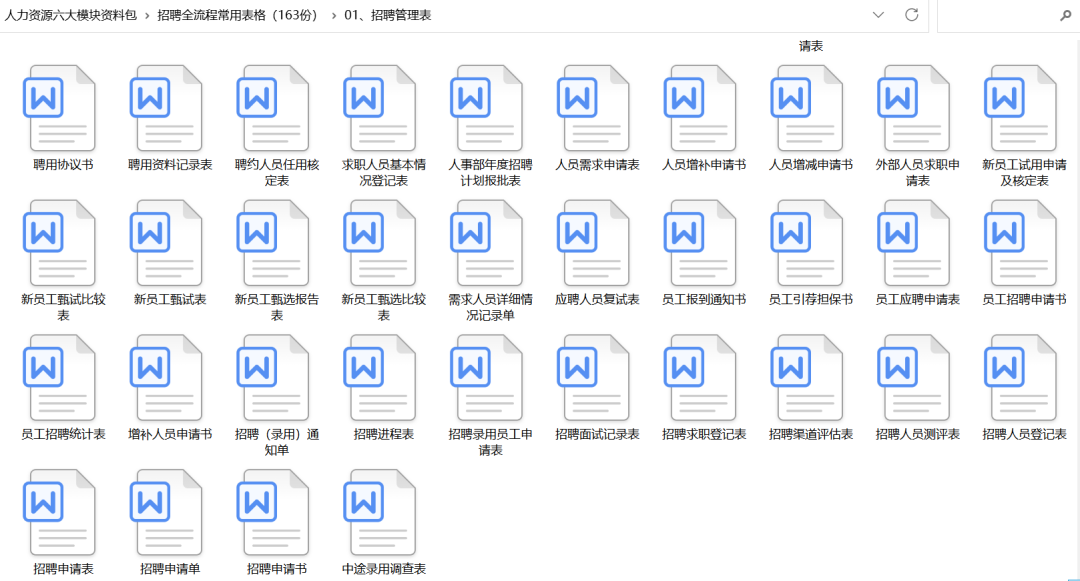
Task: Click 人事部年度招聘计划报批表 document icon
Action: [x=487, y=108]
